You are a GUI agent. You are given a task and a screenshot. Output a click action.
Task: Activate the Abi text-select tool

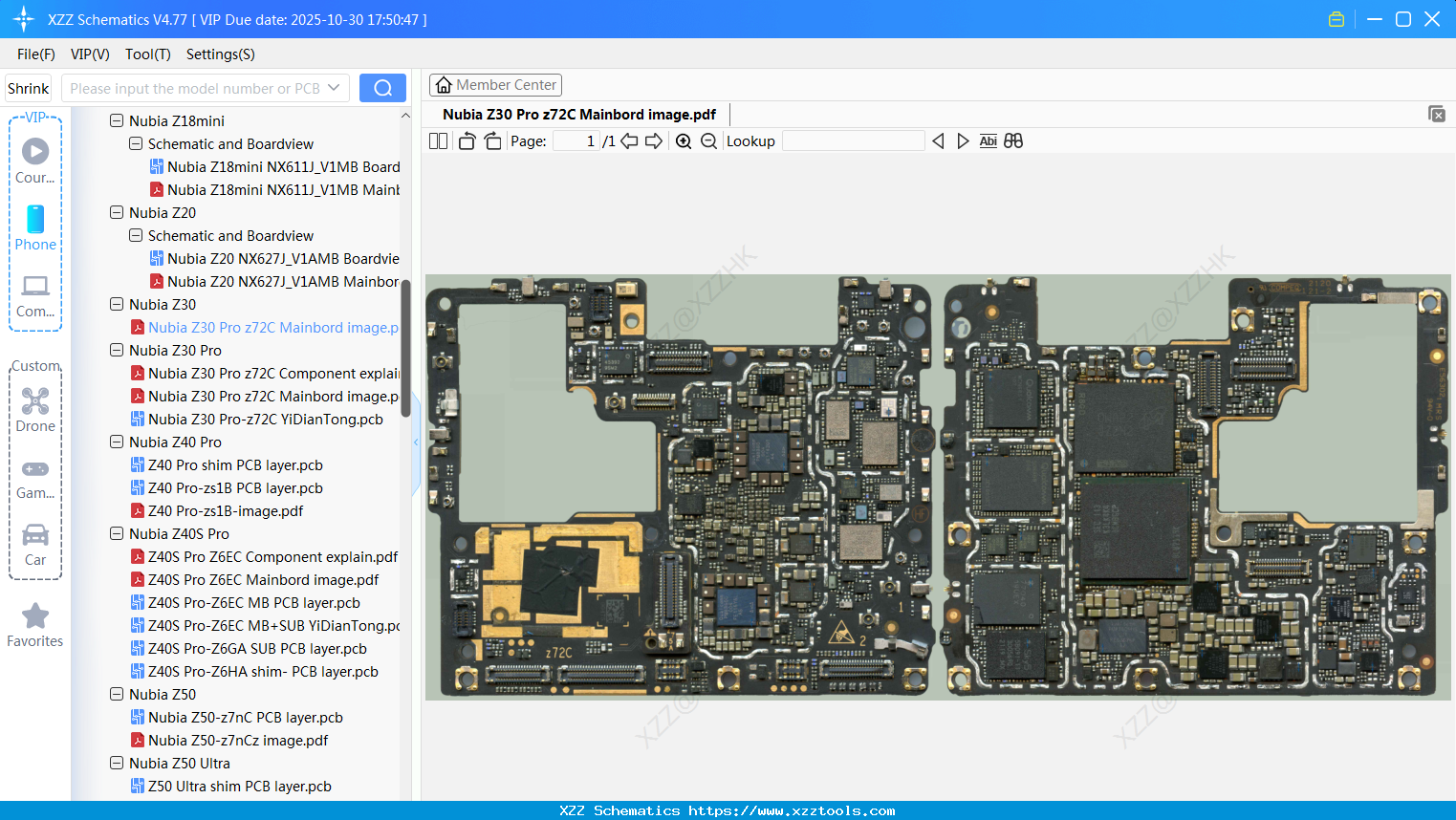pos(988,140)
